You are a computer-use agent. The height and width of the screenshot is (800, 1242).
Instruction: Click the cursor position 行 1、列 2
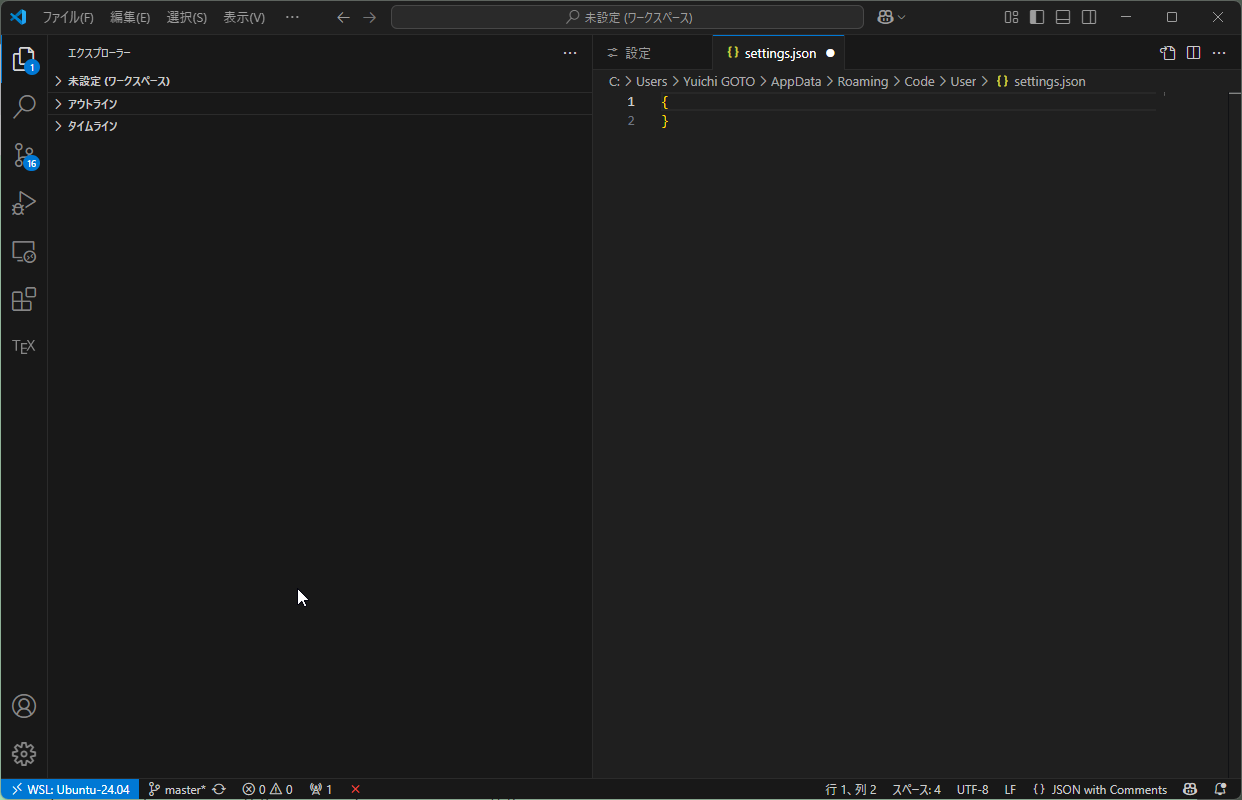tap(851, 789)
